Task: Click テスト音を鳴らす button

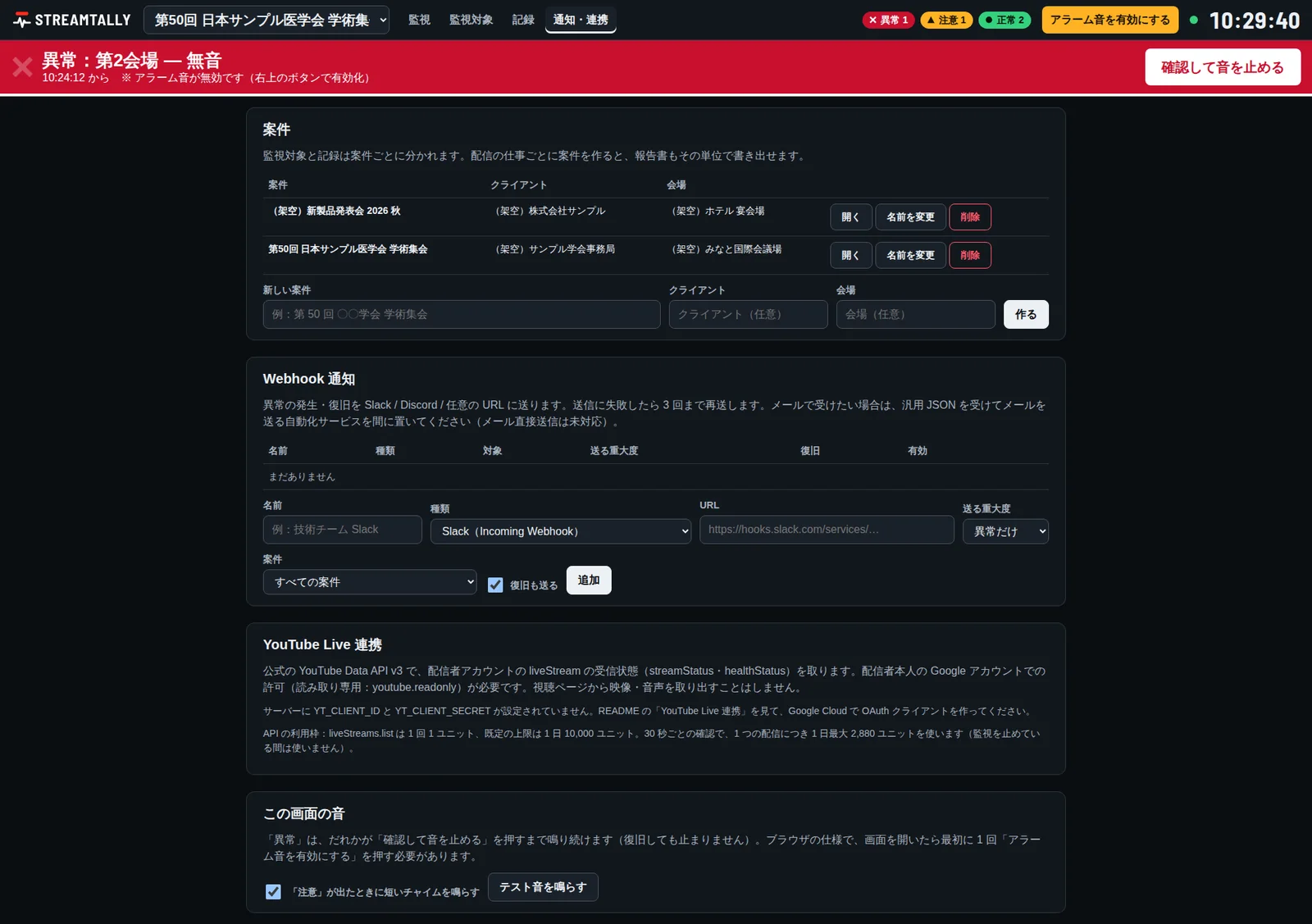Action: [x=543, y=887]
